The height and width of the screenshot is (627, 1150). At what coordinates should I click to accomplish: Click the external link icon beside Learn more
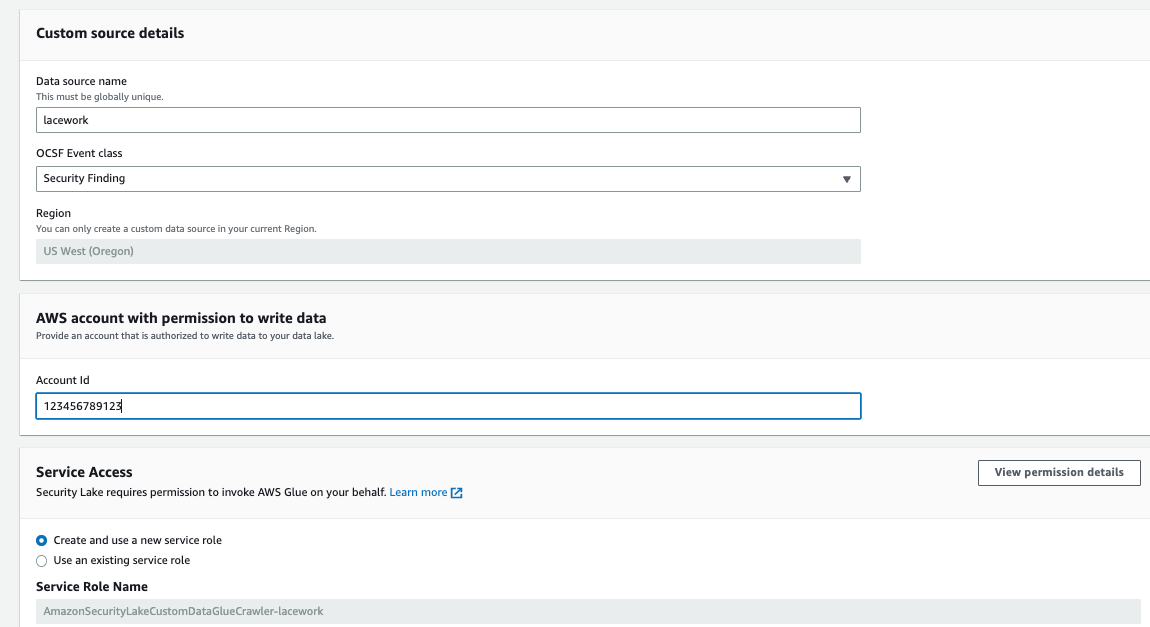point(457,491)
